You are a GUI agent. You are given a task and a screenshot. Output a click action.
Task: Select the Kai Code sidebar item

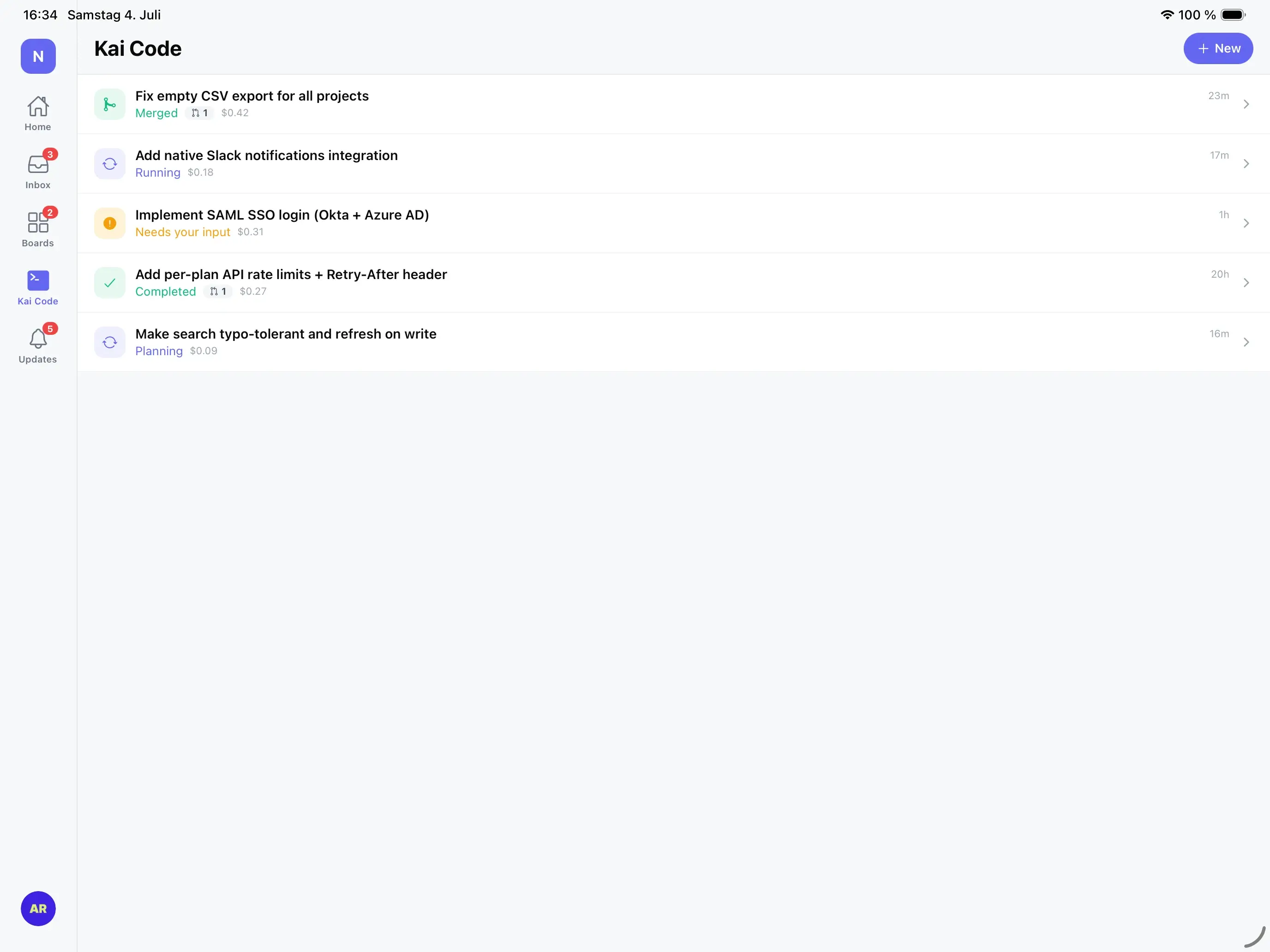click(38, 287)
